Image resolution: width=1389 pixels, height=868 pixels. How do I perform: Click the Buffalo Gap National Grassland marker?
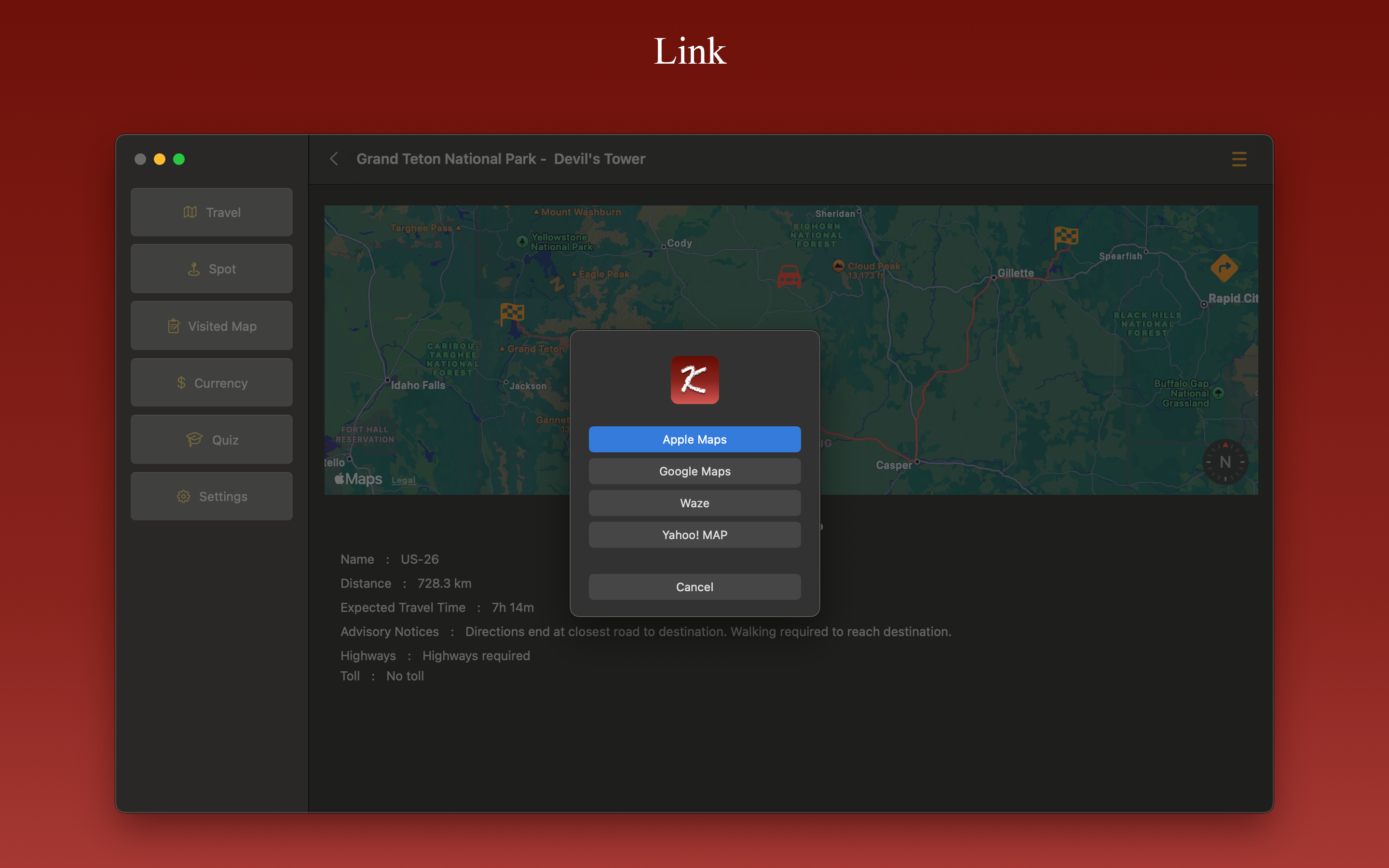click(1219, 393)
